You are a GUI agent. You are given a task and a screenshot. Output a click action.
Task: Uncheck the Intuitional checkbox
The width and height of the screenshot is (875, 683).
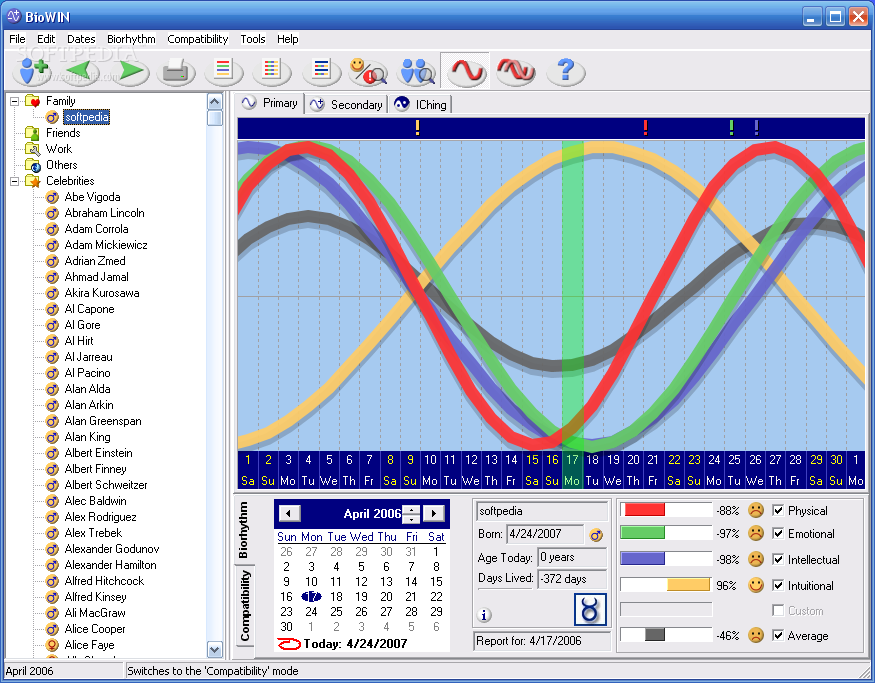[778, 585]
